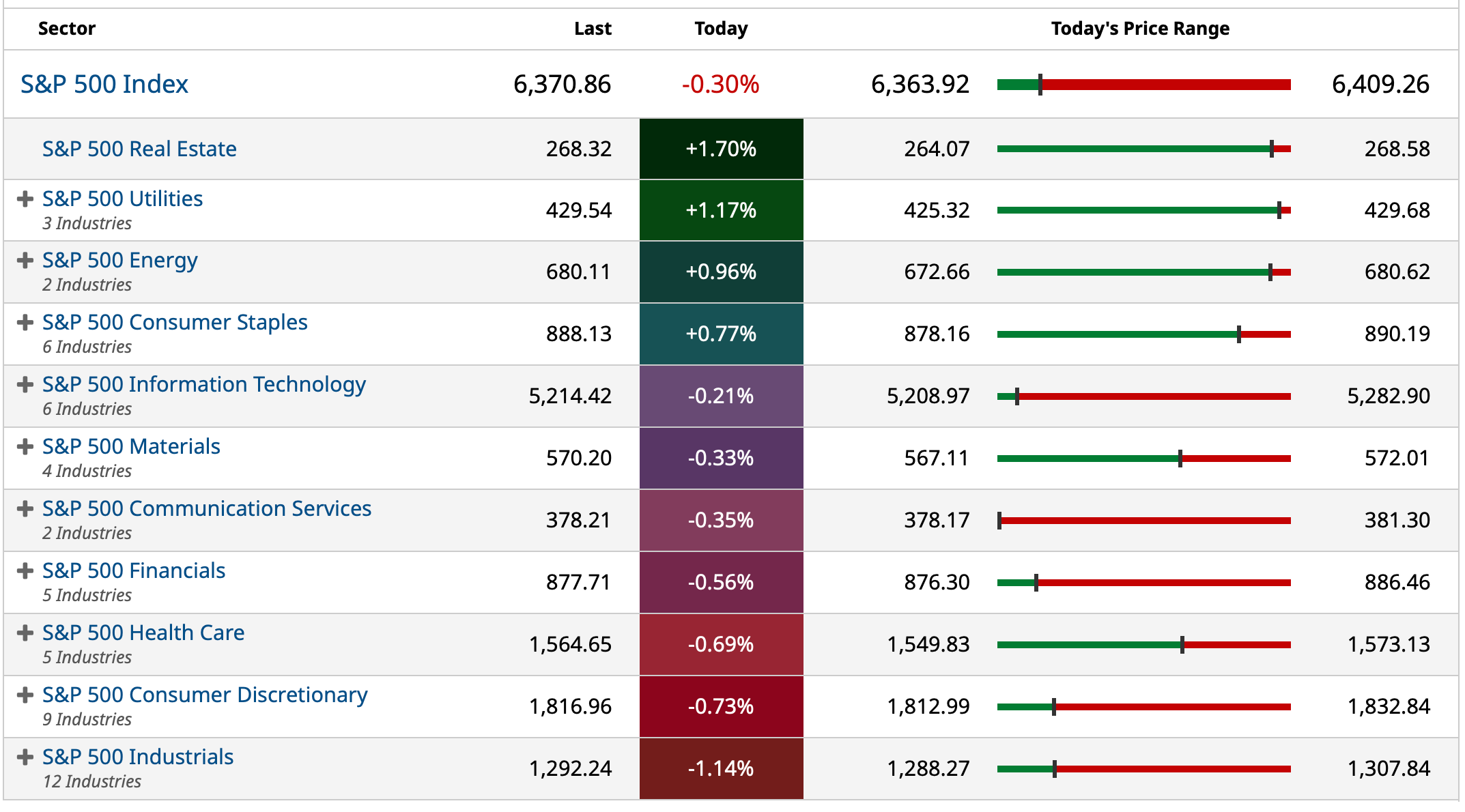Screen dimensions: 1465x812
Task: Open S&P 500 Utilities sector page
Action: pos(123,199)
